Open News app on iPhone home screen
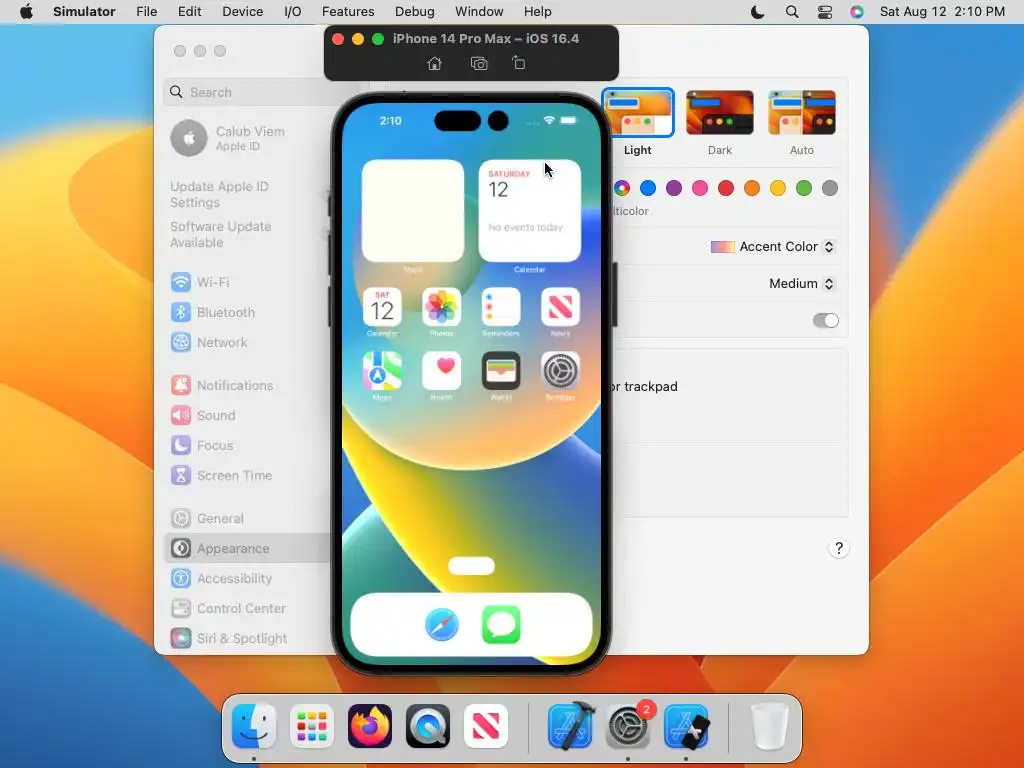Screen dimensions: 1024x768 [560, 307]
